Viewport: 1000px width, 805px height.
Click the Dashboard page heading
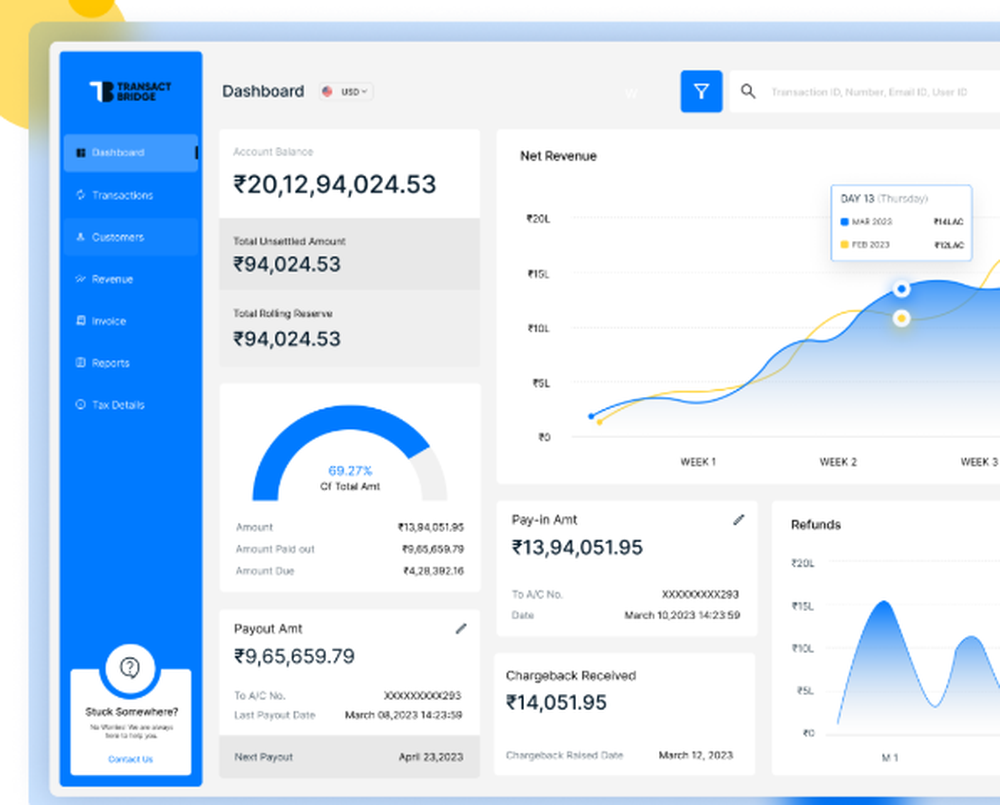263,91
